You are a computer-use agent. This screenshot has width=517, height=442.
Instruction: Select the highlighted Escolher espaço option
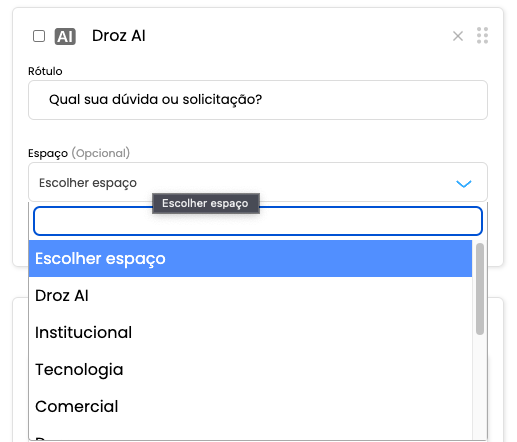coord(250,258)
